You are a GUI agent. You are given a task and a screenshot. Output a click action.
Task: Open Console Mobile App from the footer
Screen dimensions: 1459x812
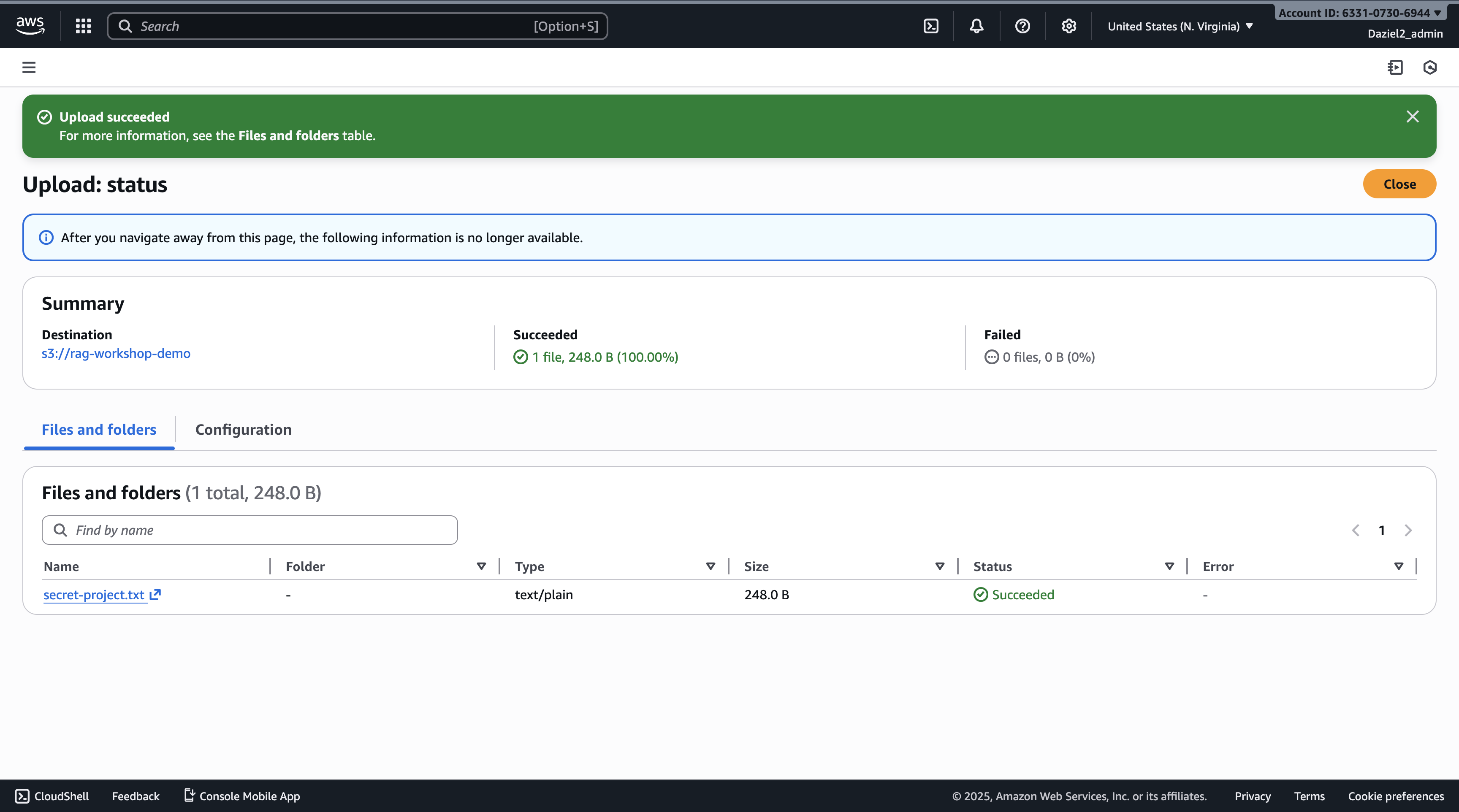click(241, 796)
